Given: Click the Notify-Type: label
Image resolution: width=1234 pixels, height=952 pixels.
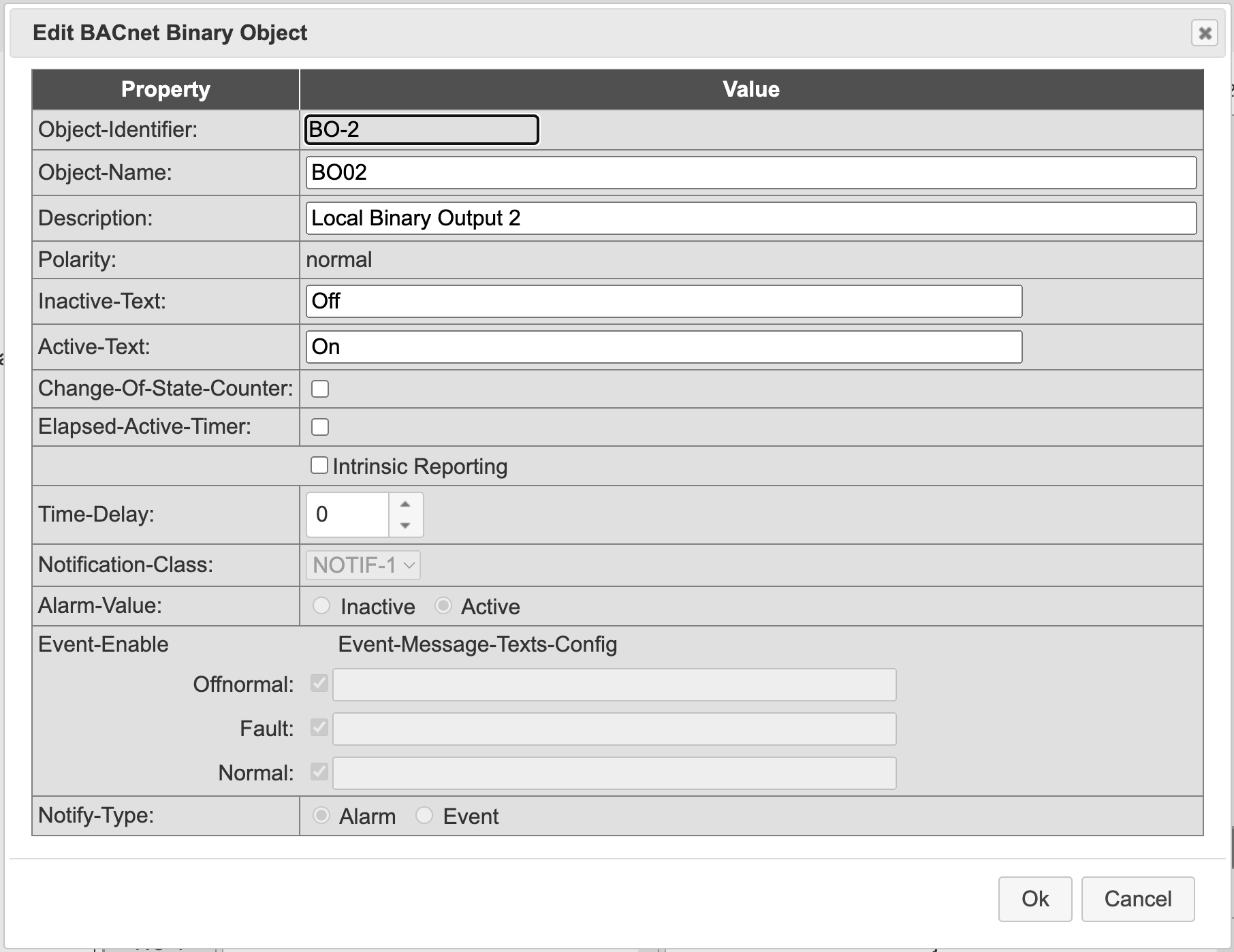Looking at the screenshot, I should coord(96,815).
